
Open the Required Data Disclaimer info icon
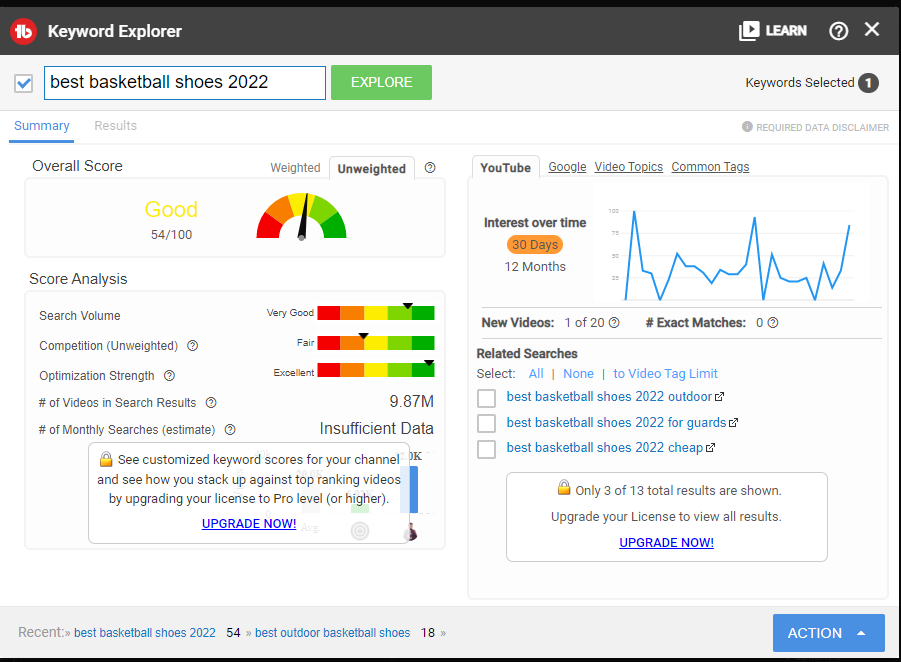(x=747, y=126)
